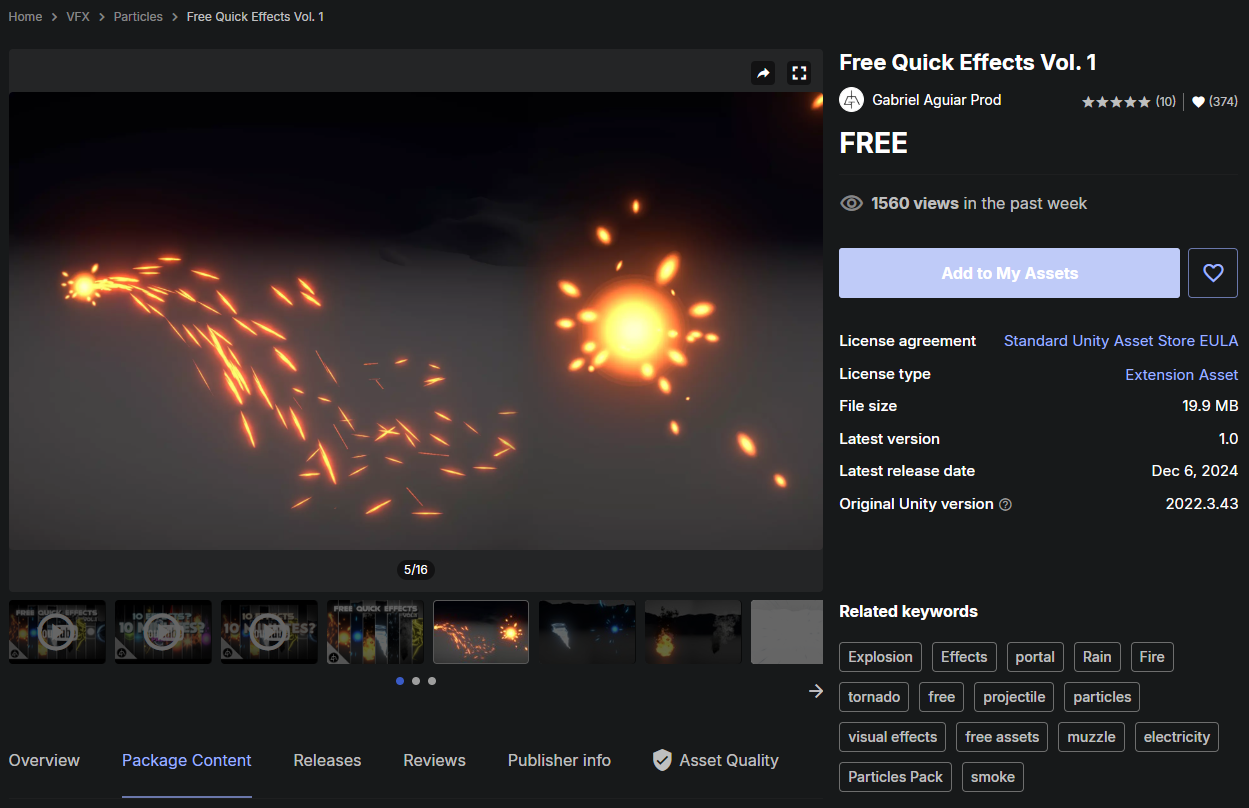The image size is (1249, 808).
Task: Select the Rain keyword tag
Action: coord(1097,657)
